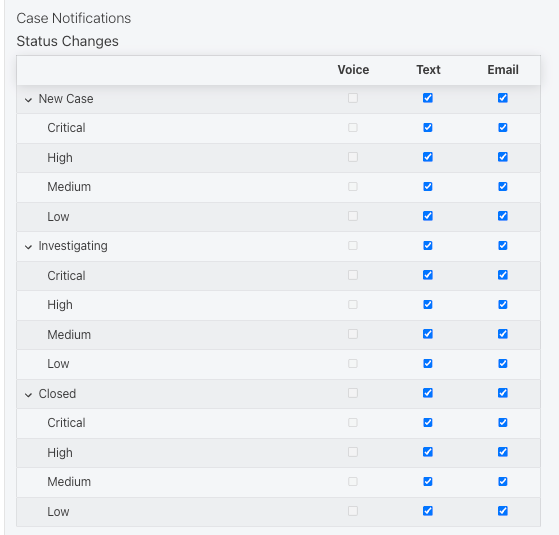This screenshot has width=559, height=535.
Task: Click the Email column header
Action: [x=503, y=70]
